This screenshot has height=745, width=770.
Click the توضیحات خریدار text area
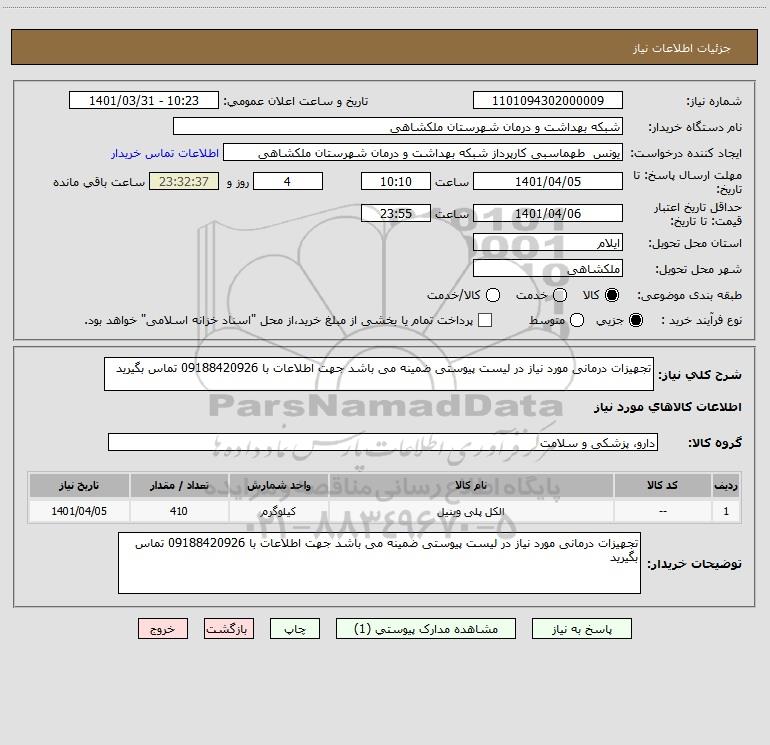click(379, 563)
